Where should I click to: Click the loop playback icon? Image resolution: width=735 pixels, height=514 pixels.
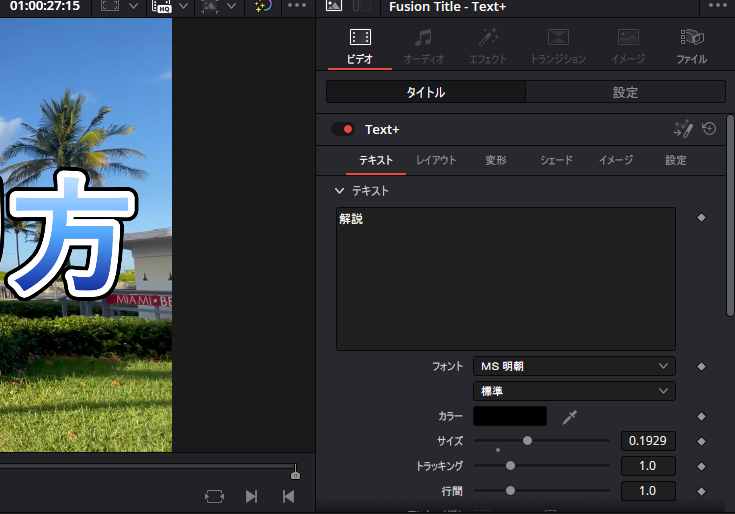click(214, 496)
